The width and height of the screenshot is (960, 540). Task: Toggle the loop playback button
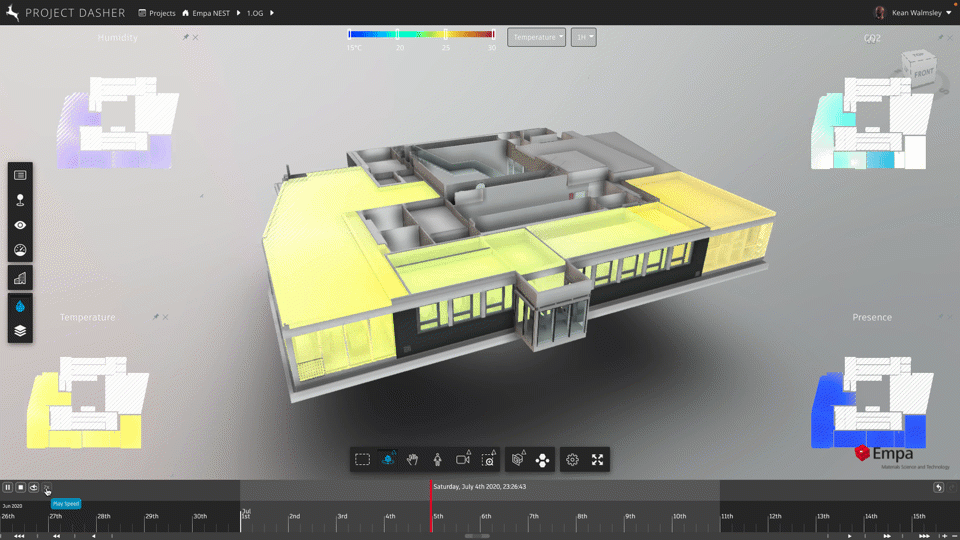click(x=33, y=487)
